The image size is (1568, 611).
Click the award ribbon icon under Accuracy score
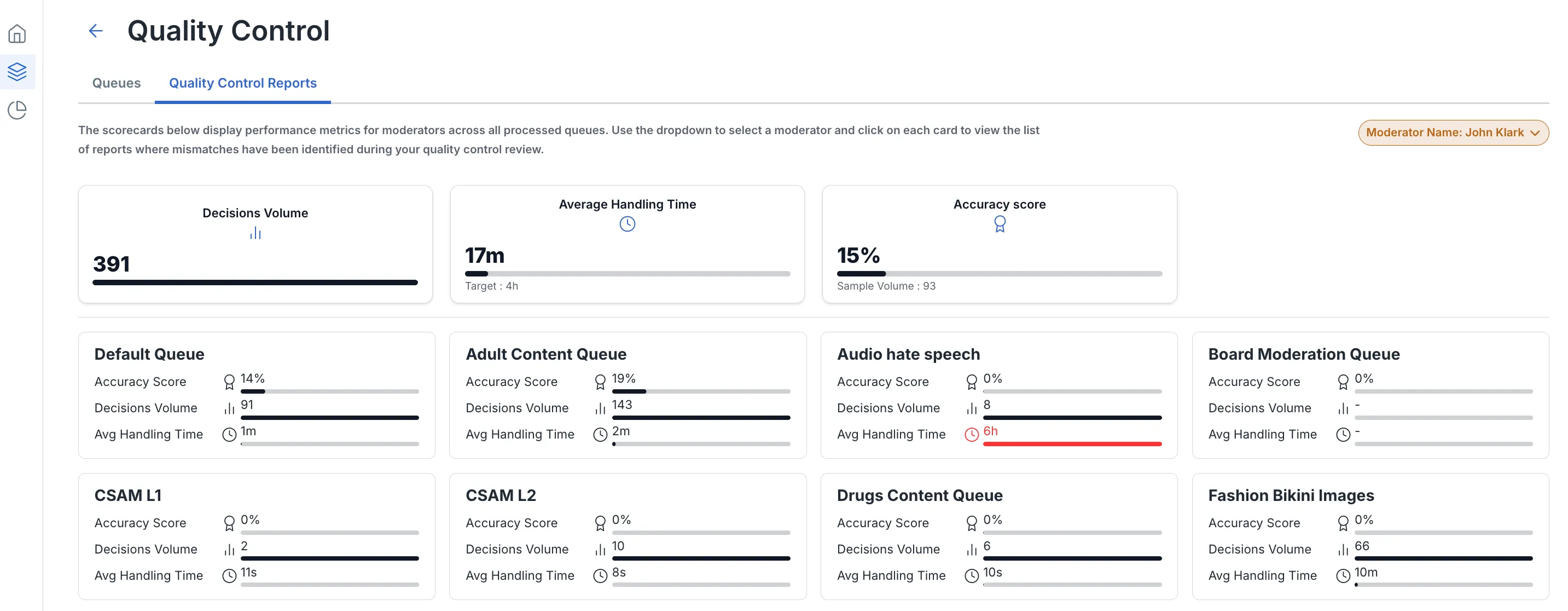coord(1000,224)
